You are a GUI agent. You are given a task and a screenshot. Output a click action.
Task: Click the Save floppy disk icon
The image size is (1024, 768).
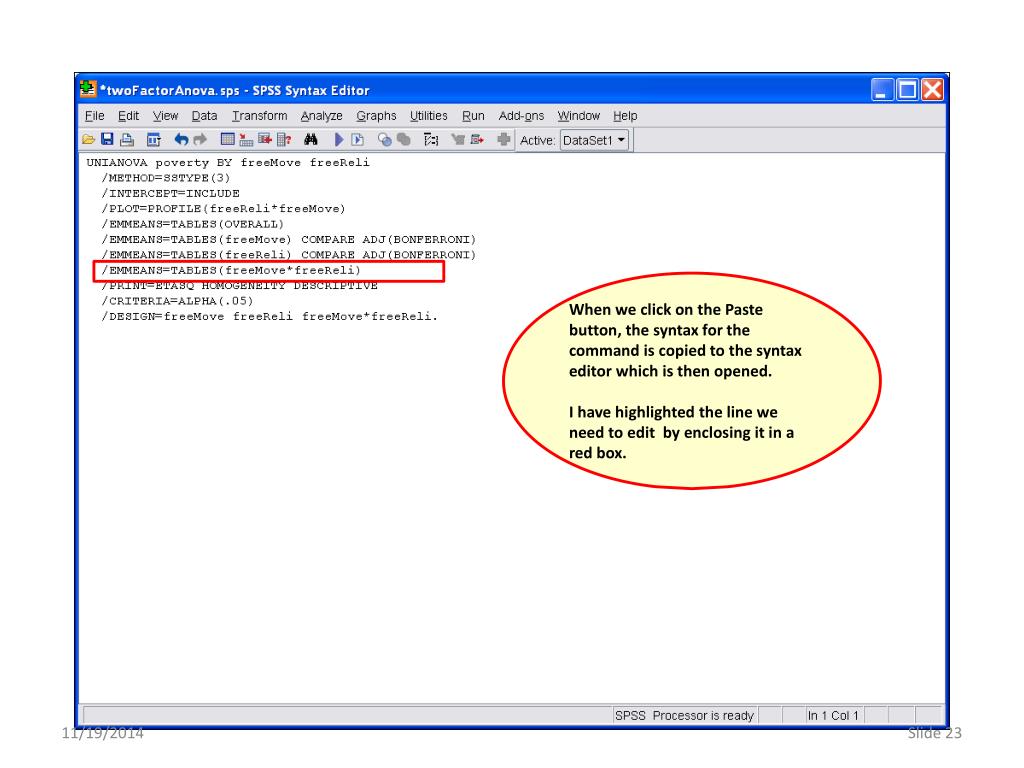click(108, 140)
